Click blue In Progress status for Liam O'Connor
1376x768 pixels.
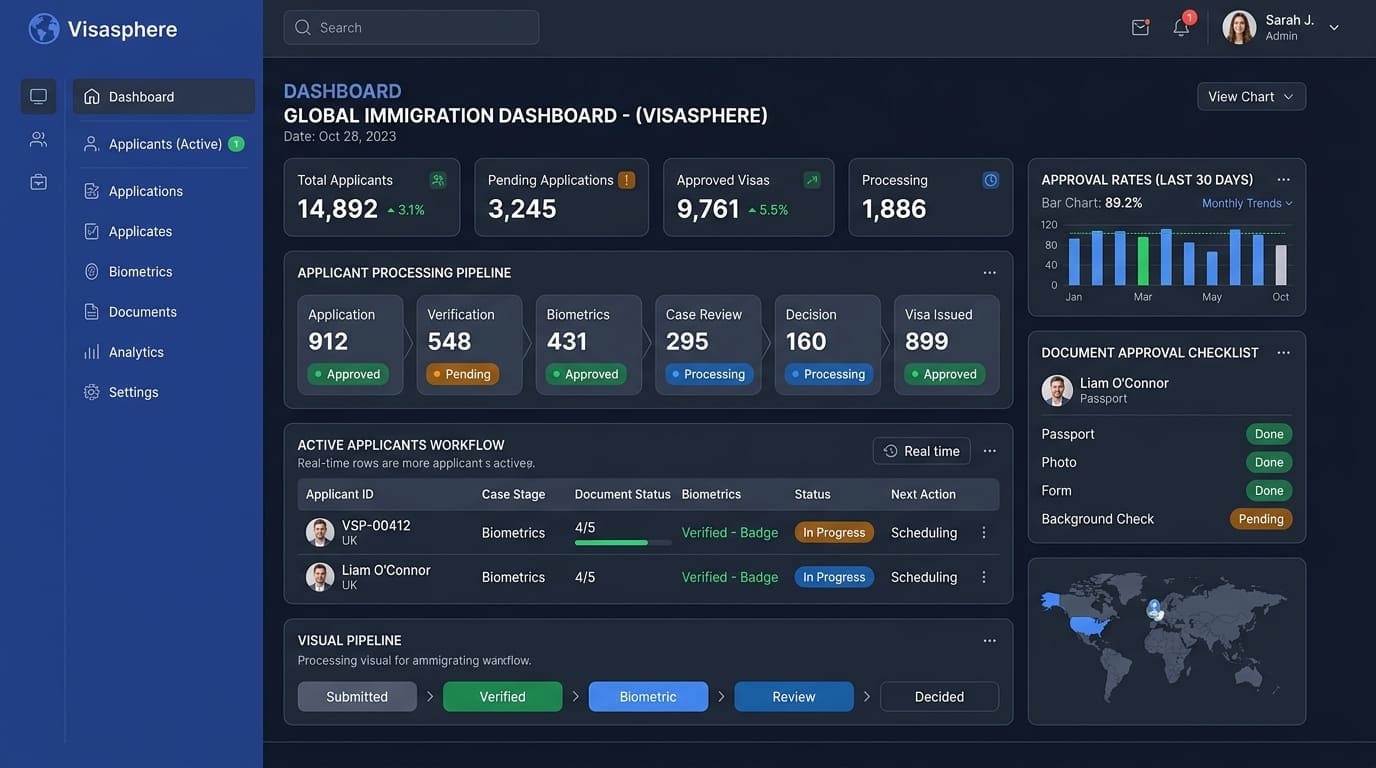pos(834,577)
